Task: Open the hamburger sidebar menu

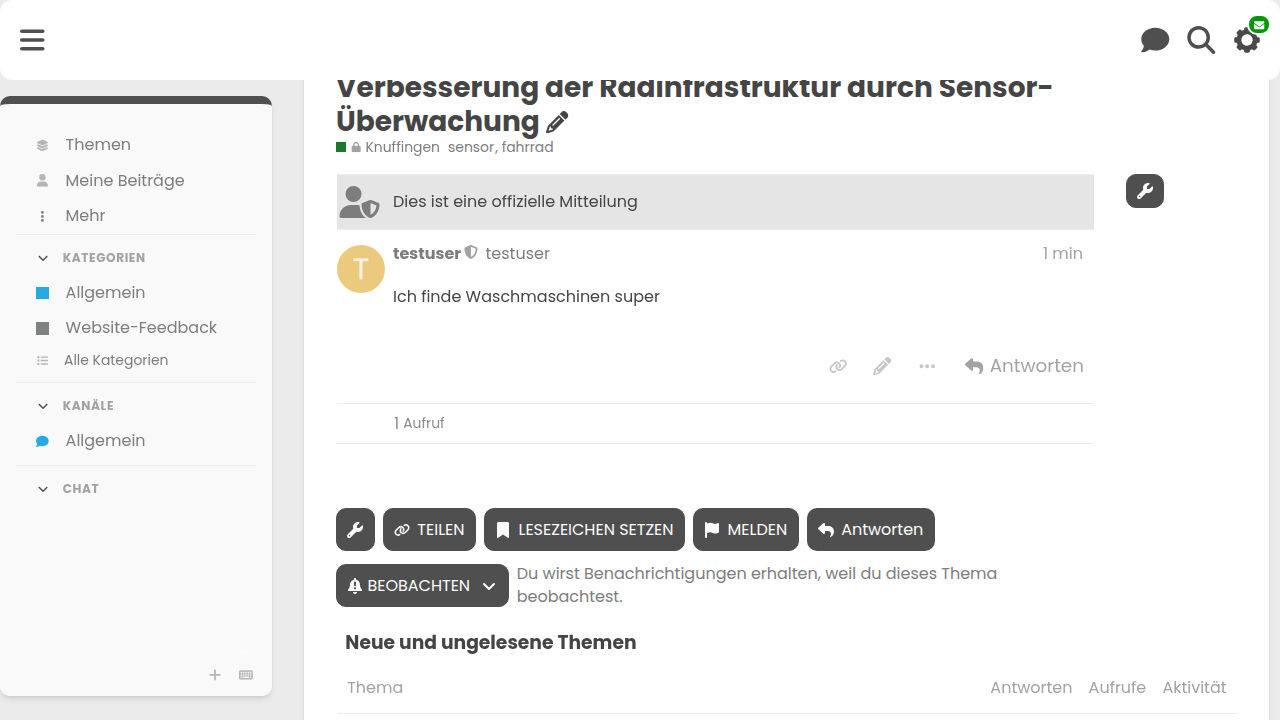Action: [32, 40]
